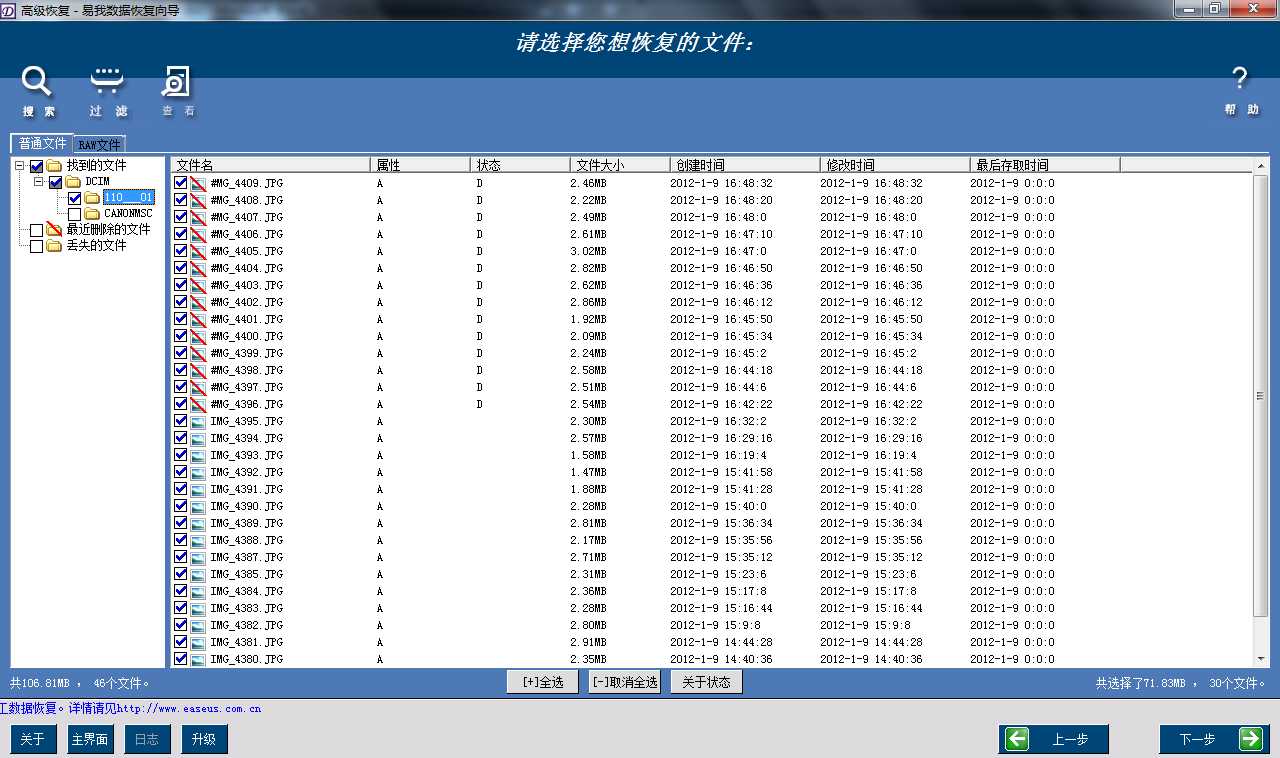Sort by the 属性 column header

420,165
